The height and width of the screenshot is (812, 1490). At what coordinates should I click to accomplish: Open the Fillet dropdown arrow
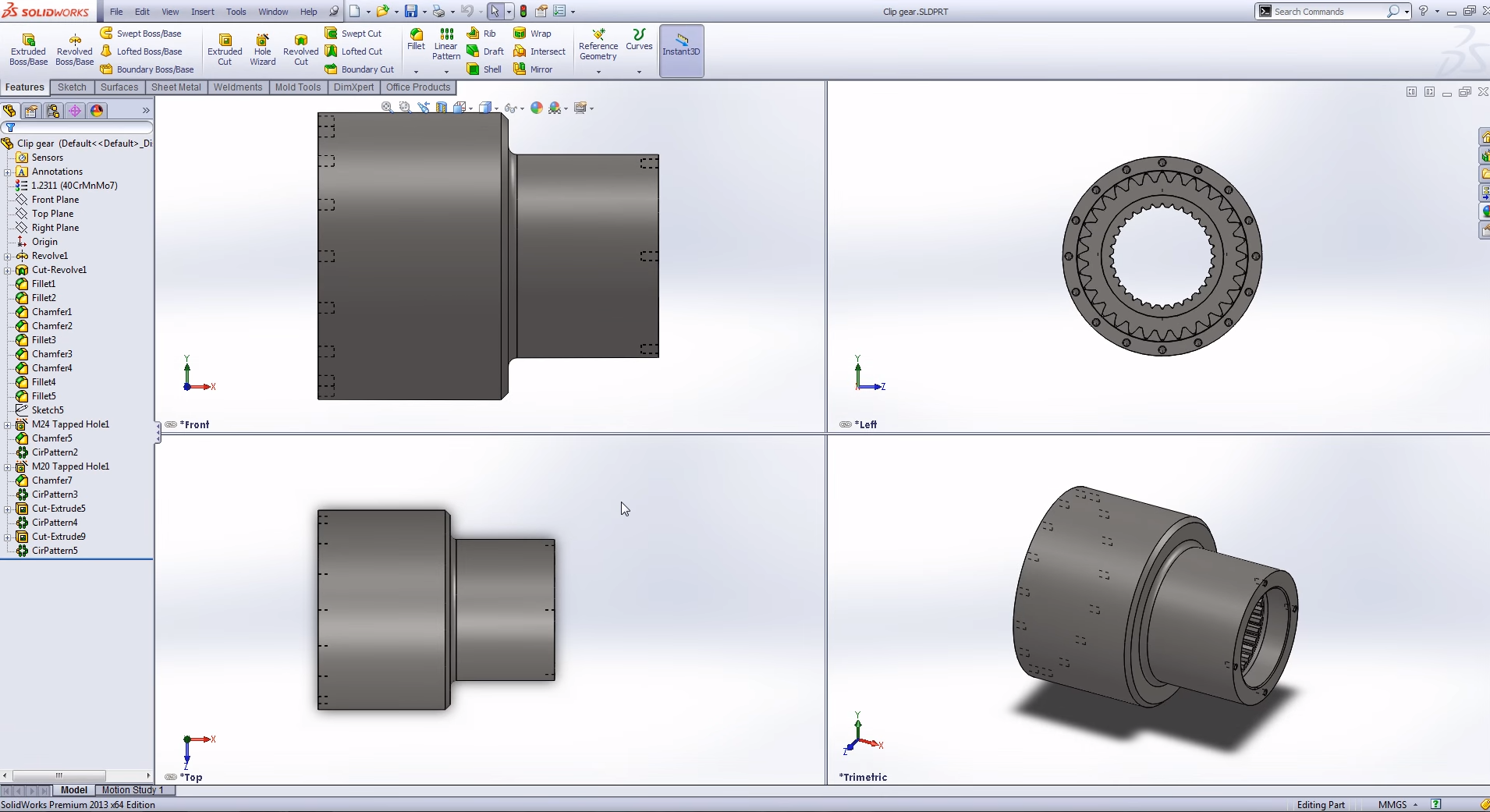click(x=417, y=72)
